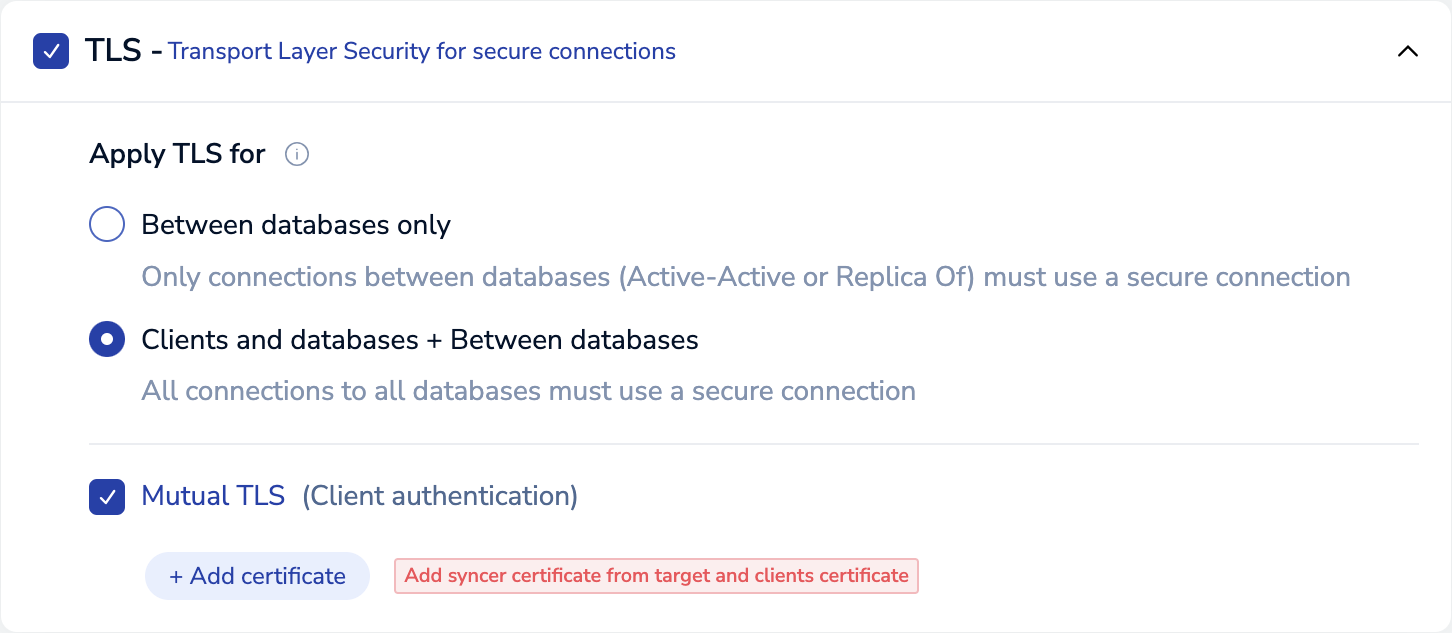Click the + Add certificate button
The width and height of the screenshot is (1452, 633).
tap(257, 576)
